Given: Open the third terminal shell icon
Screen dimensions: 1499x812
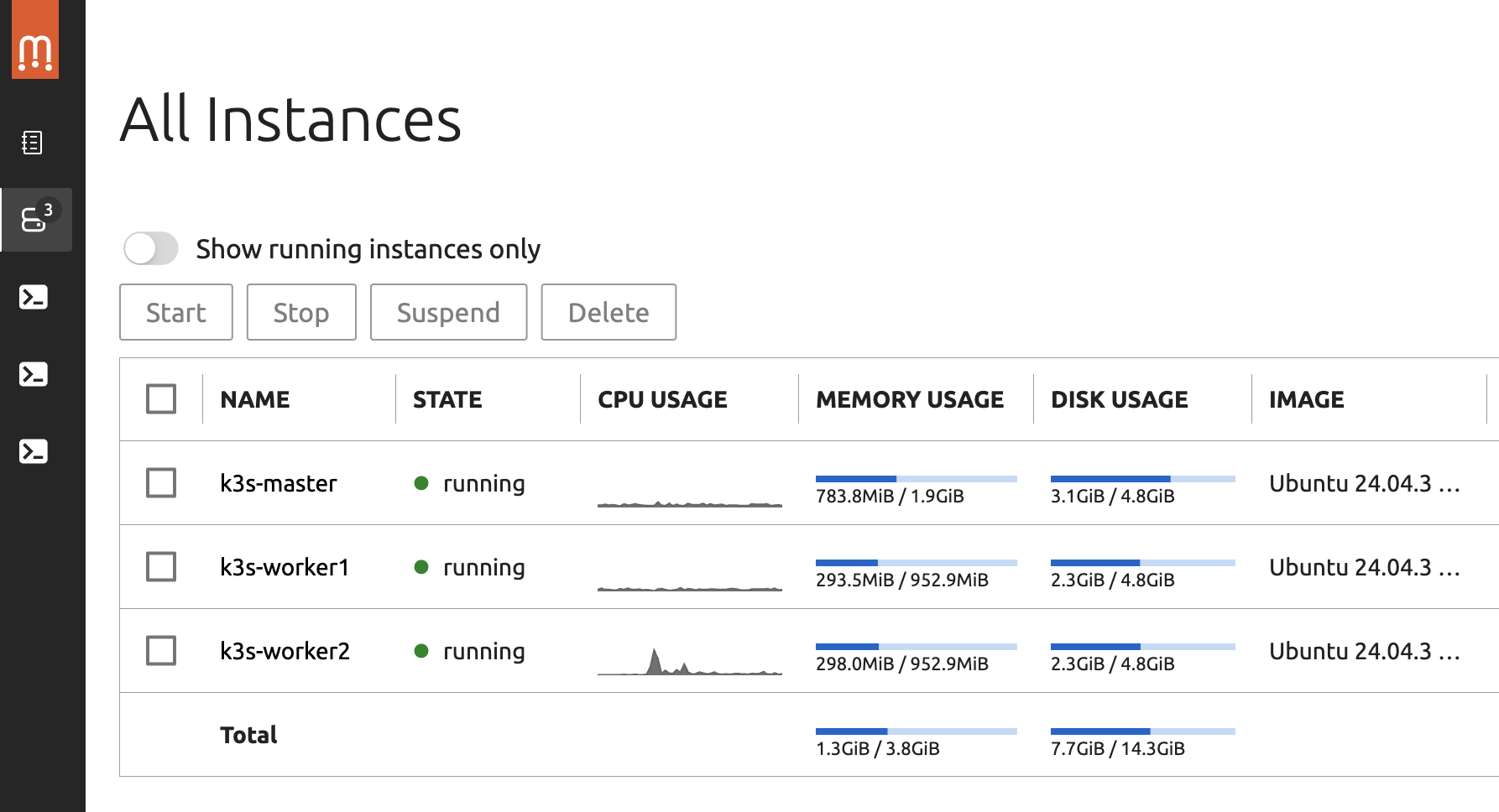Looking at the screenshot, I should tap(34, 451).
